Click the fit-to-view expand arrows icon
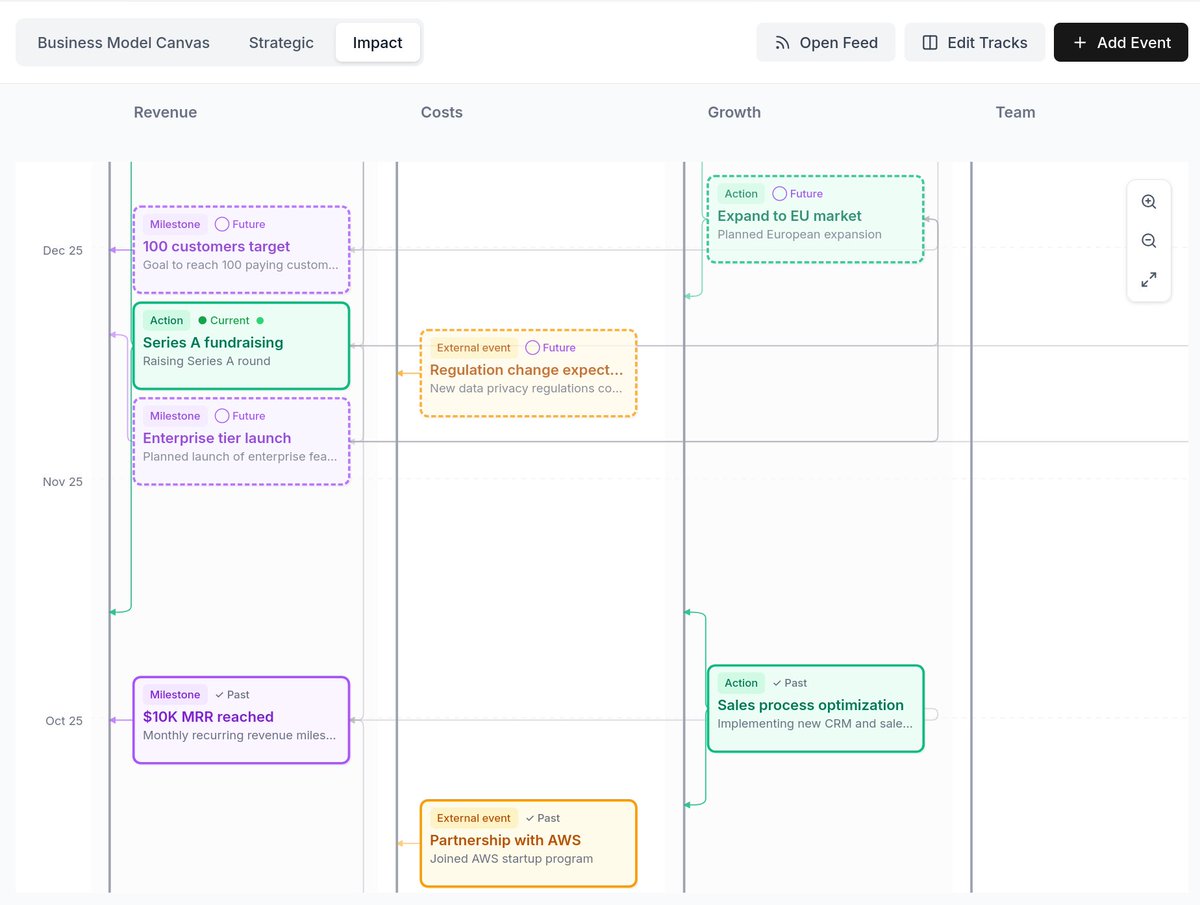Viewport: 1200px width, 905px height. (x=1149, y=280)
